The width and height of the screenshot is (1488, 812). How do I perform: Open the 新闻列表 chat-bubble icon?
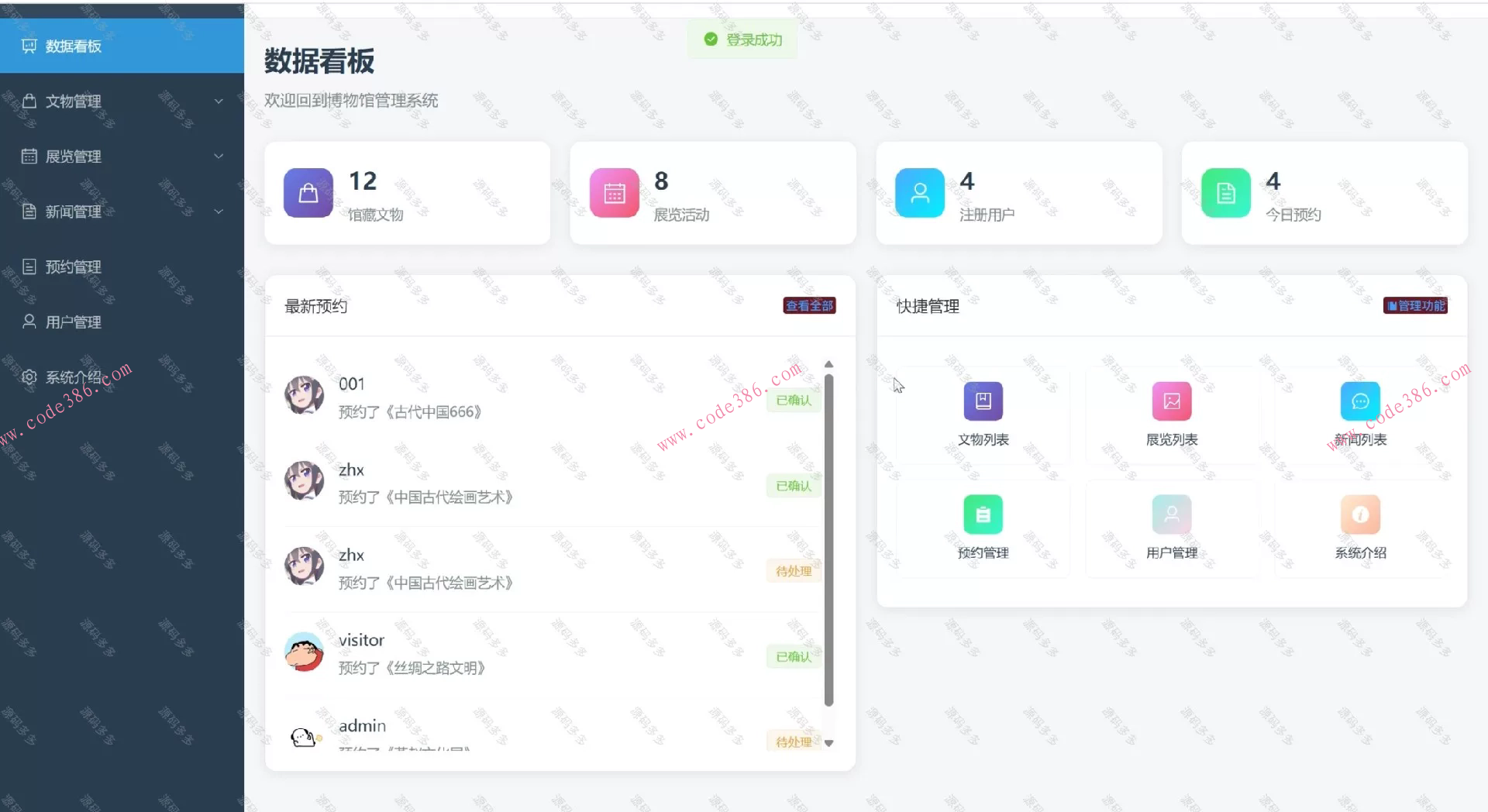point(1360,401)
